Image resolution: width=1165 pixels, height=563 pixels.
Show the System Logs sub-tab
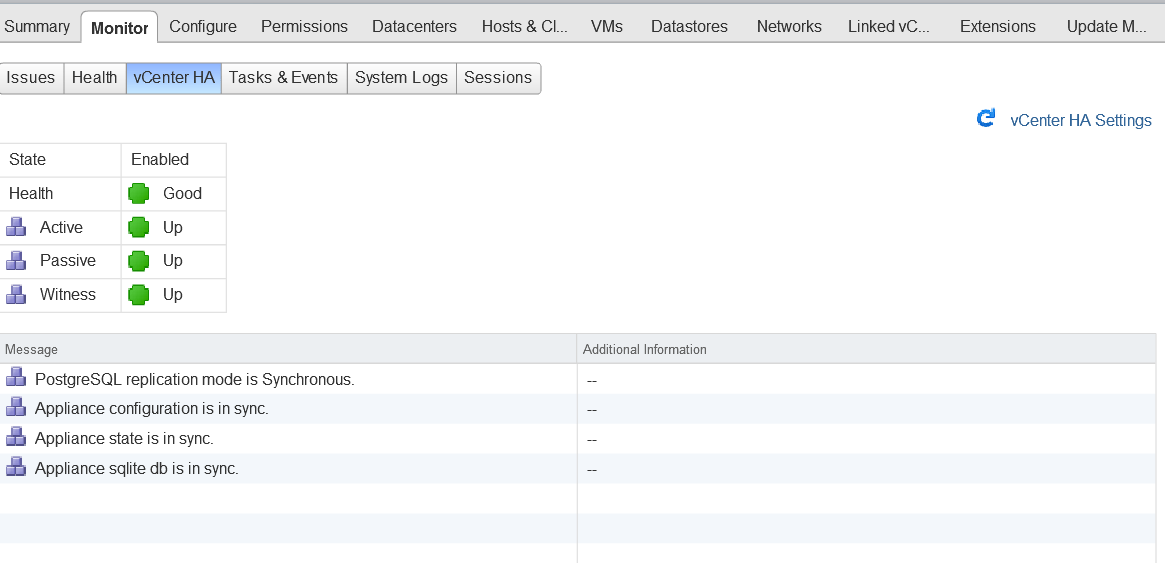pos(401,78)
